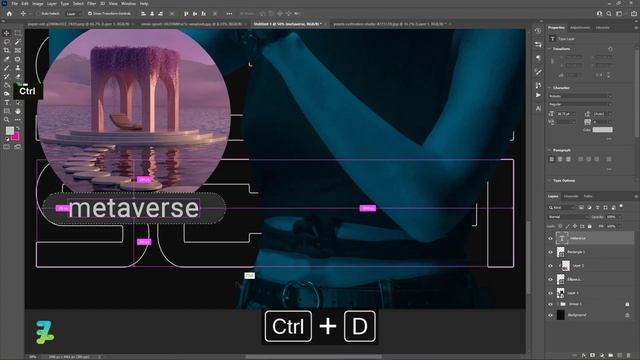
Task: Align horizontal centers in options bar
Action: click(x=152, y=13)
